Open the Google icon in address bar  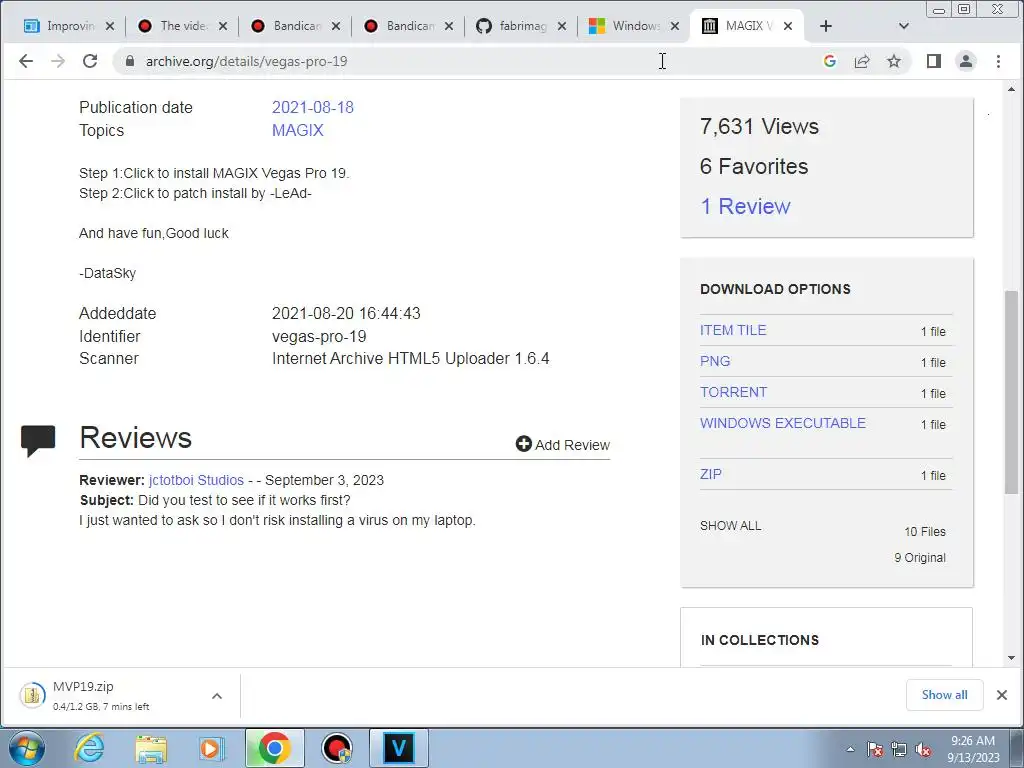829,61
